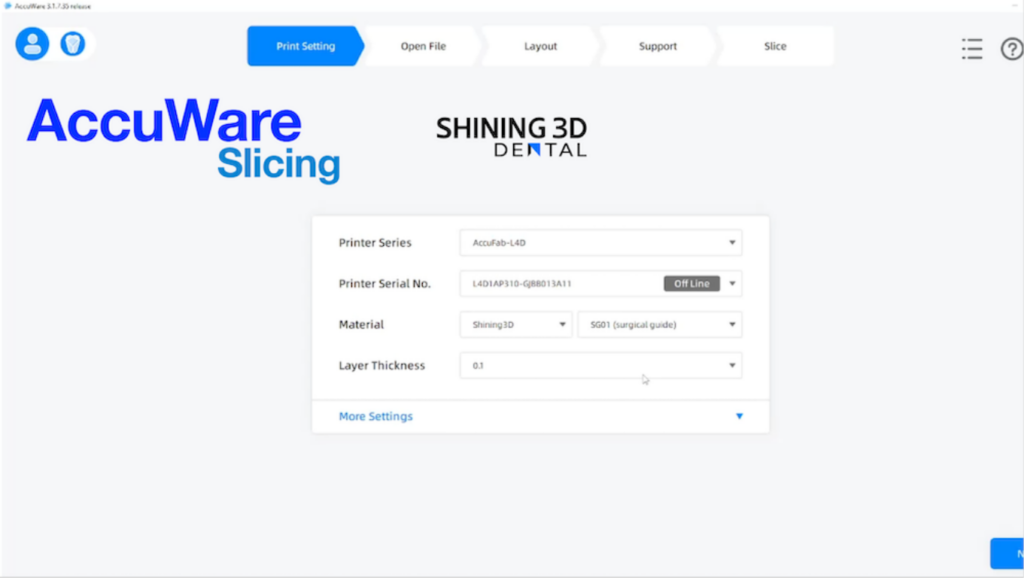Open the hamburger list menu icon
The width and height of the screenshot is (1024, 578).
pyautogui.click(x=972, y=48)
